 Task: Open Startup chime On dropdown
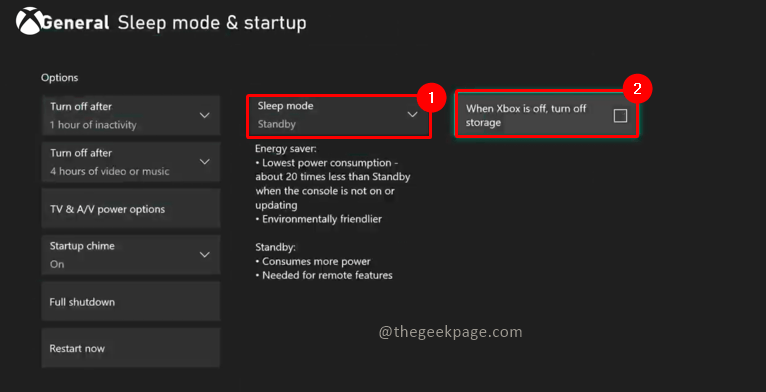pyautogui.click(x=131, y=255)
